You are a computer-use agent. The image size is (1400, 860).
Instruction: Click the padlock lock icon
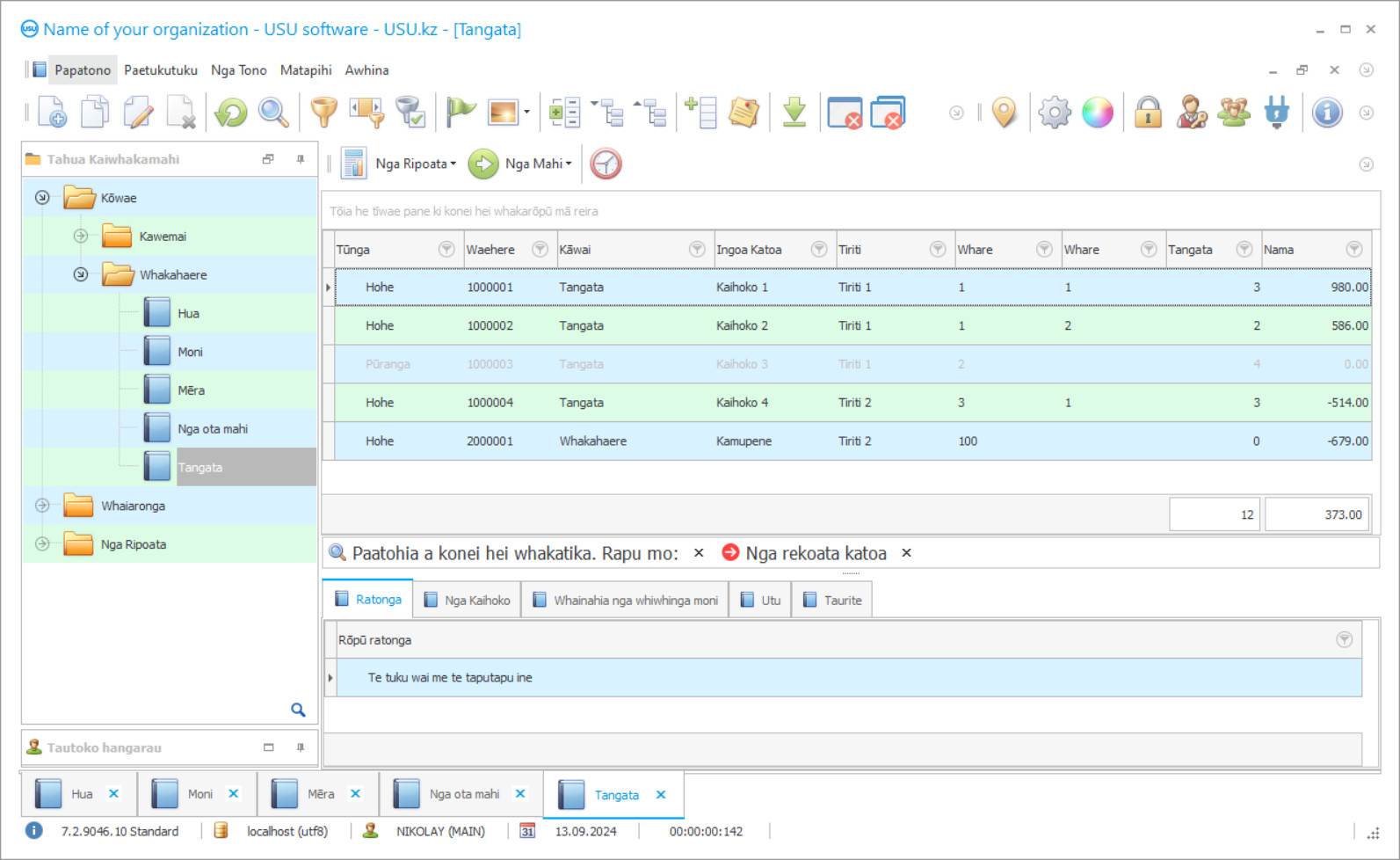click(1148, 113)
